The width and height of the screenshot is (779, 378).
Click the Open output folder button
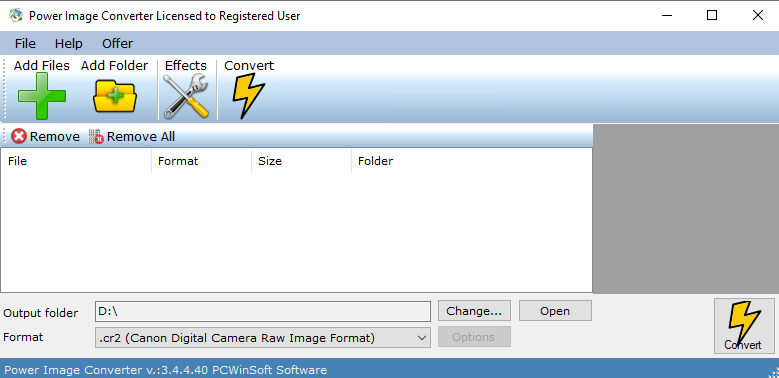point(555,311)
